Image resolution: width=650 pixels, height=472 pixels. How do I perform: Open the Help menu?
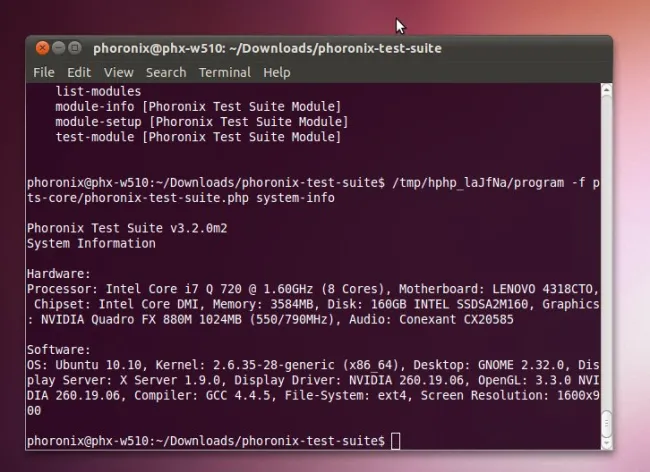coord(276,73)
